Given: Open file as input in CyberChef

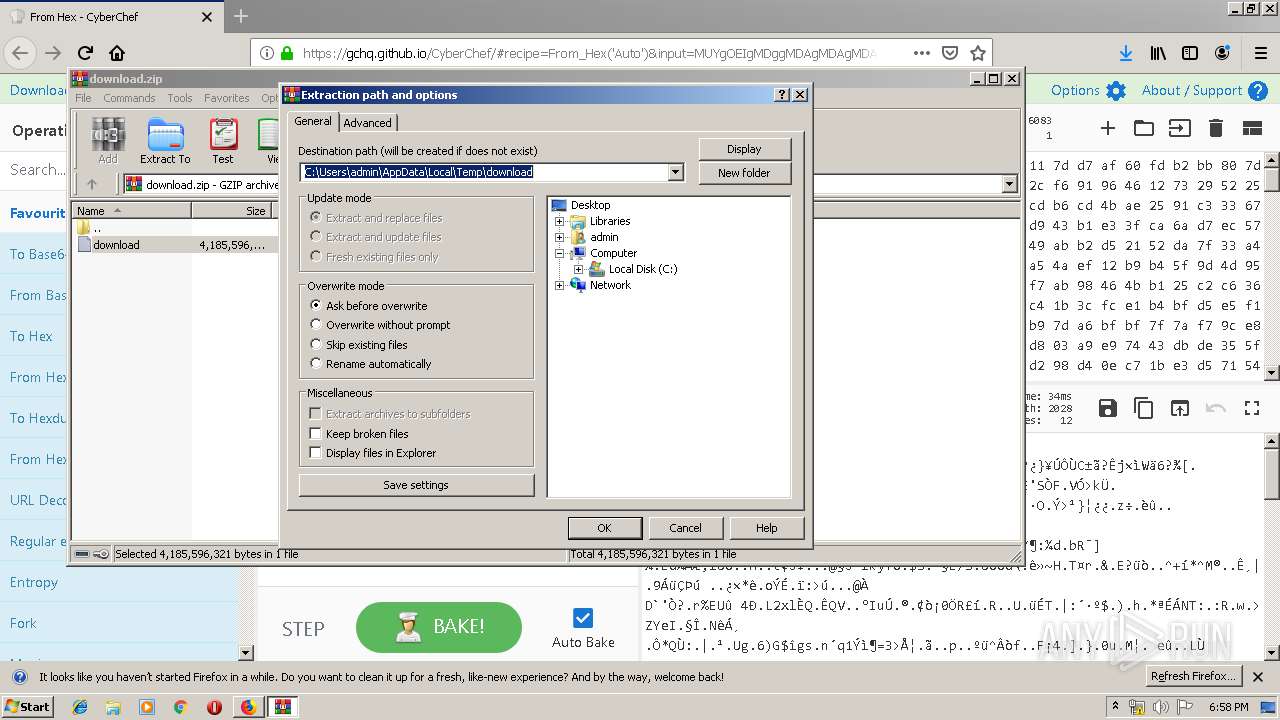Looking at the screenshot, I should coord(1180,128).
